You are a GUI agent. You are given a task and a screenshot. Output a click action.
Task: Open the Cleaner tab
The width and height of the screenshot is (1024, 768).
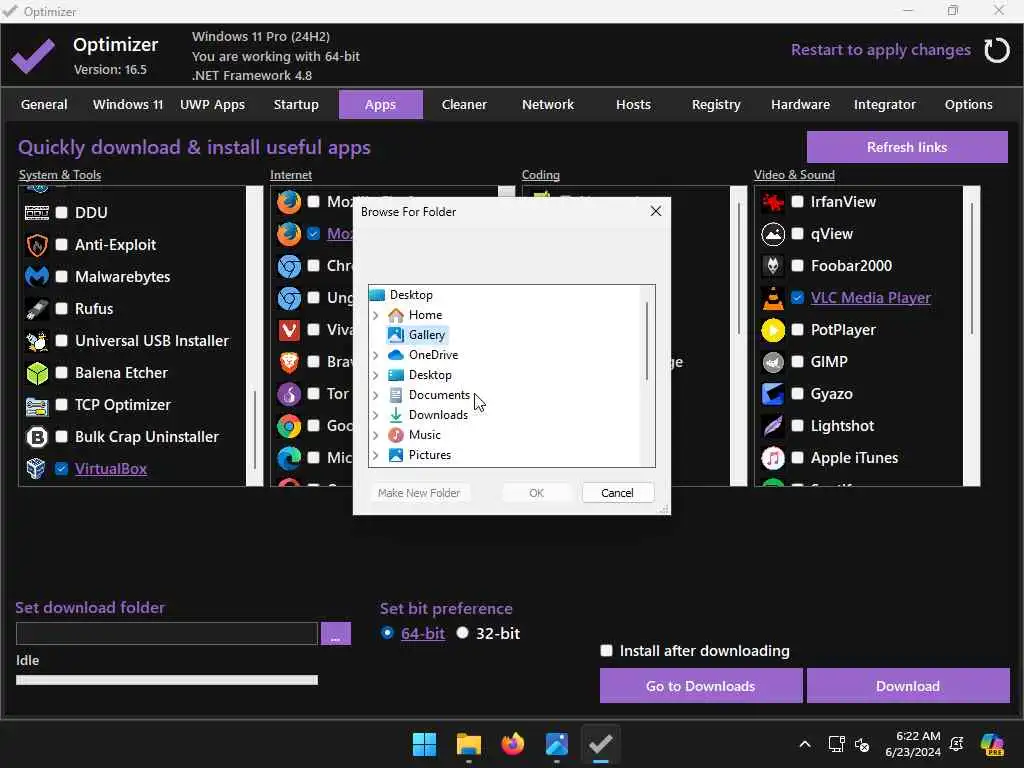(x=464, y=104)
